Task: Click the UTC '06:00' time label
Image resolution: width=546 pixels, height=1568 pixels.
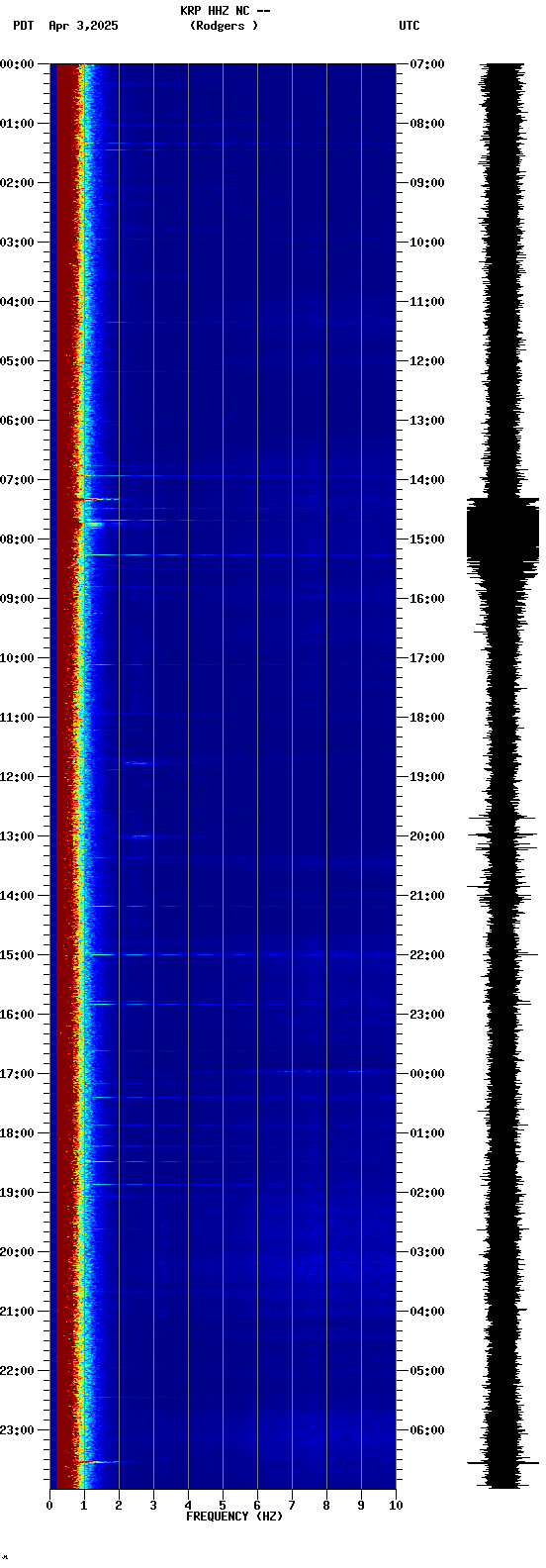Action: coord(427,1430)
